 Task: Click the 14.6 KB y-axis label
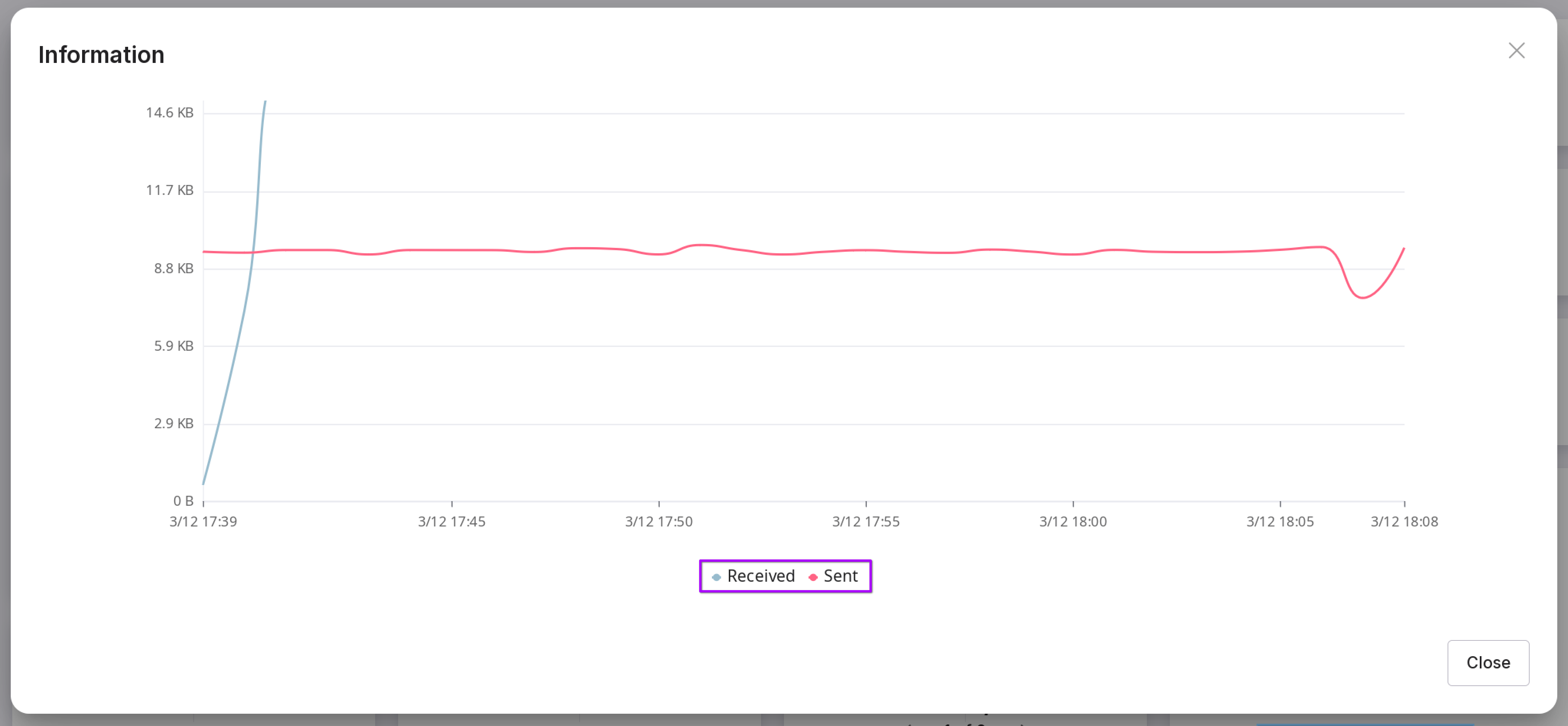point(169,113)
